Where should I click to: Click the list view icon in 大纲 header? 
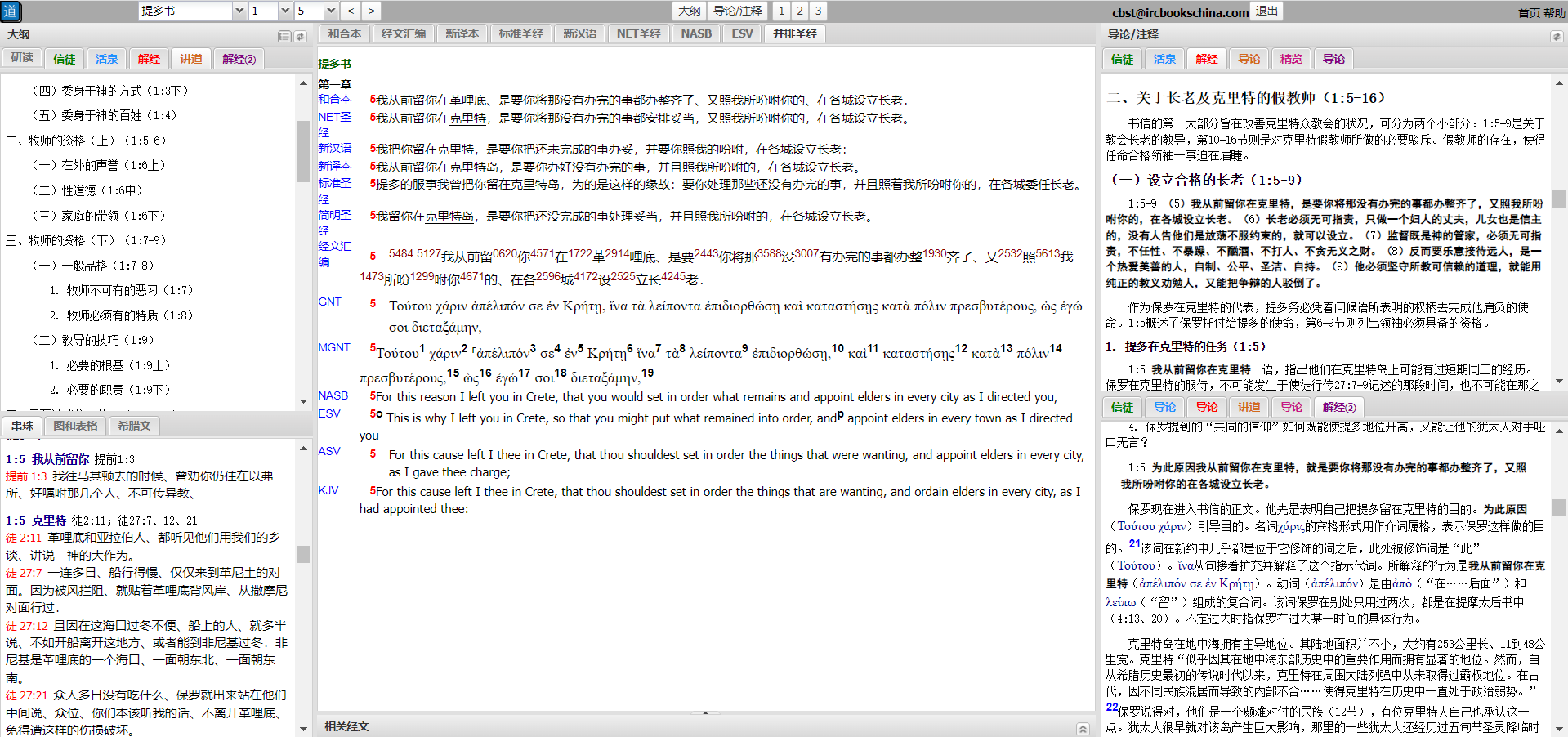pyautogui.click(x=284, y=37)
